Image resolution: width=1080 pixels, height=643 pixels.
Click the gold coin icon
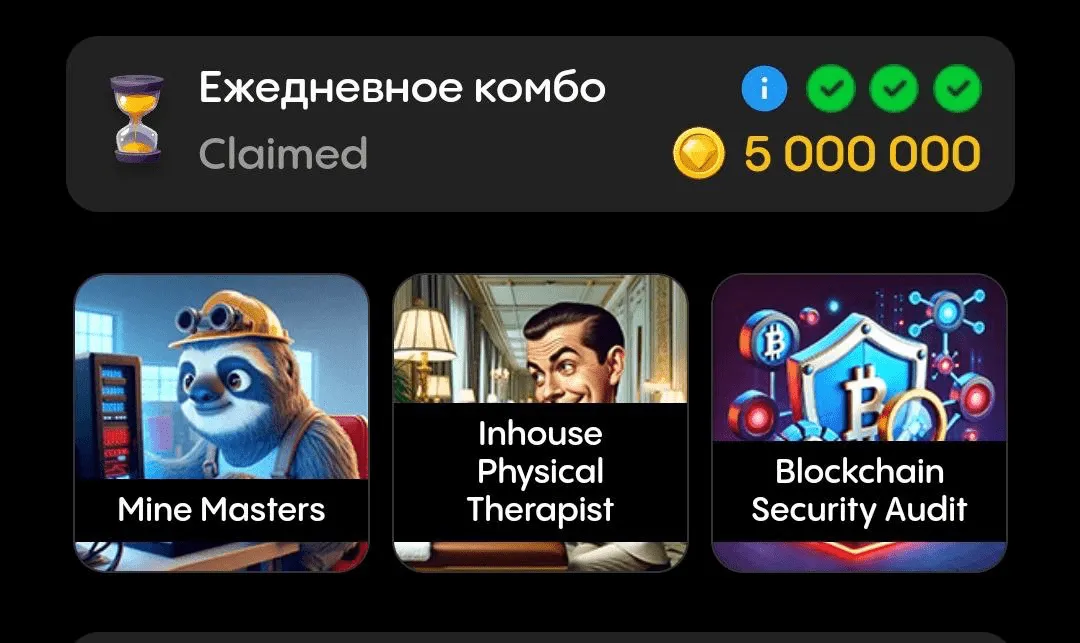698,153
